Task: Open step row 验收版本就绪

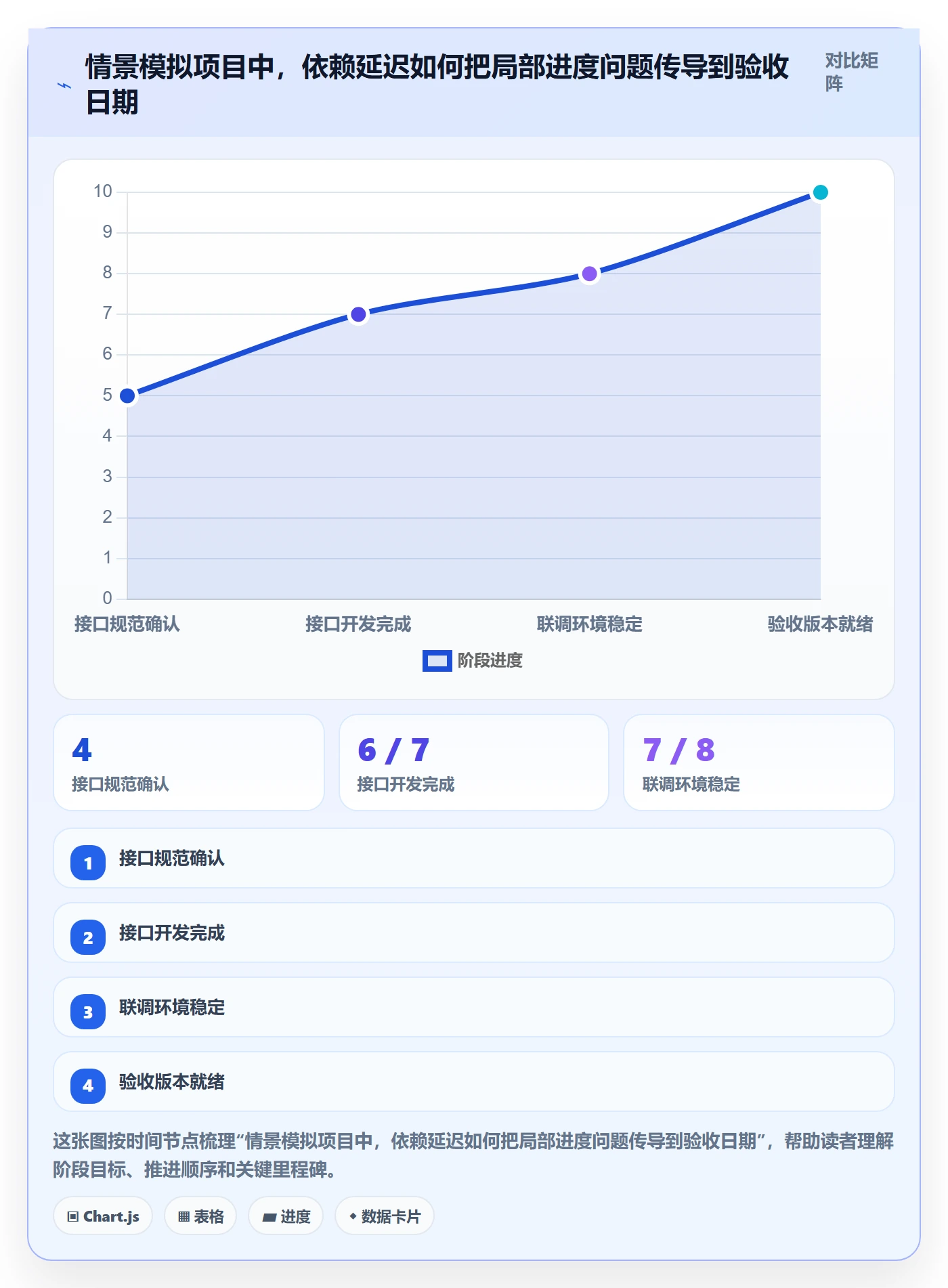Action: pos(474,1081)
